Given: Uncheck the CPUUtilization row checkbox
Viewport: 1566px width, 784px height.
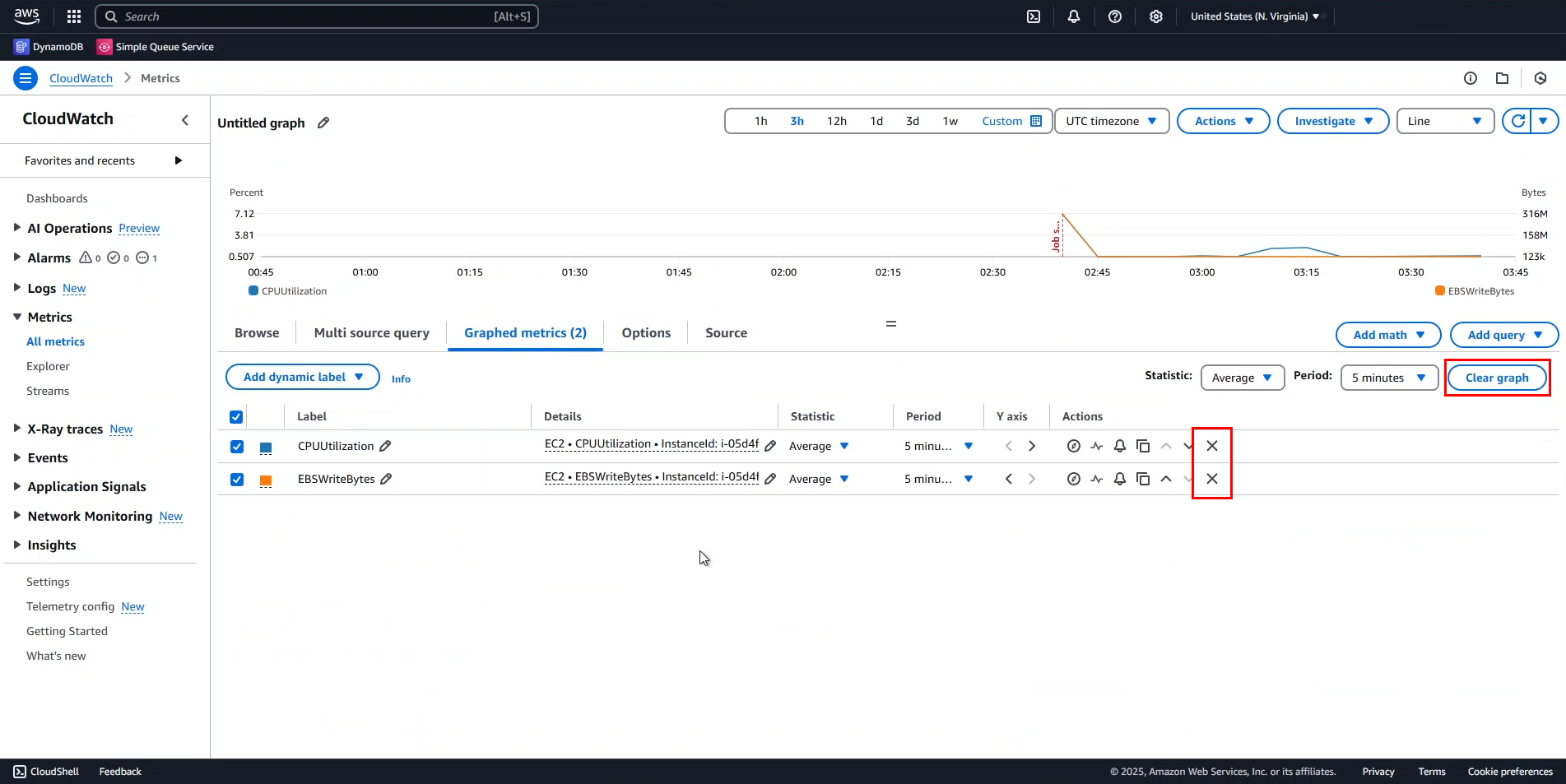Looking at the screenshot, I should coord(237,447).
